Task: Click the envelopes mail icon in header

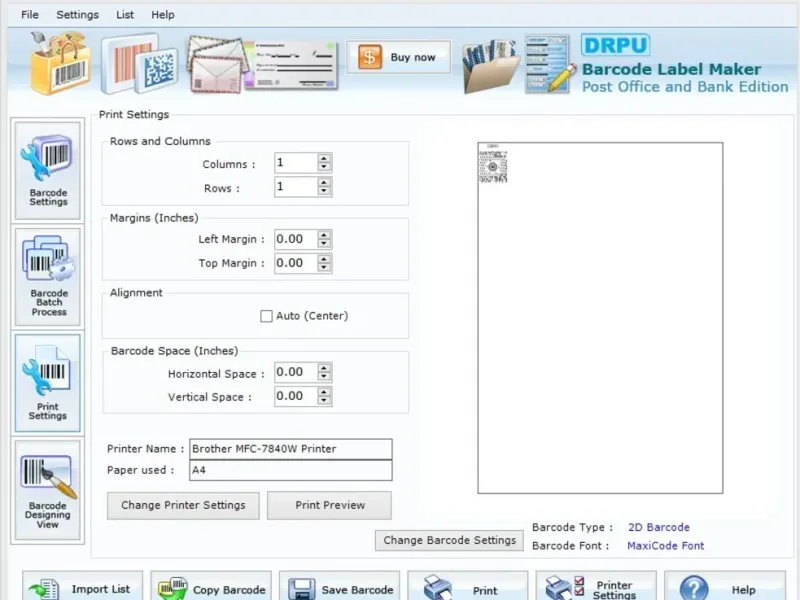Action: pyautogui.click(x=218, y=65)
